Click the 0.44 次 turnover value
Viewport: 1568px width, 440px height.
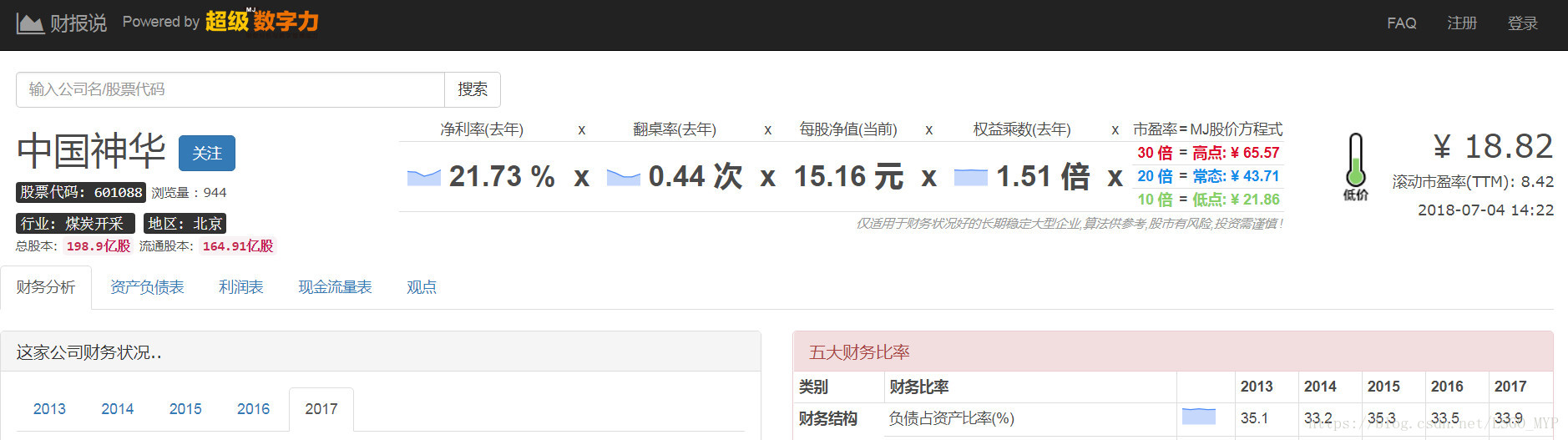point(695,176)
